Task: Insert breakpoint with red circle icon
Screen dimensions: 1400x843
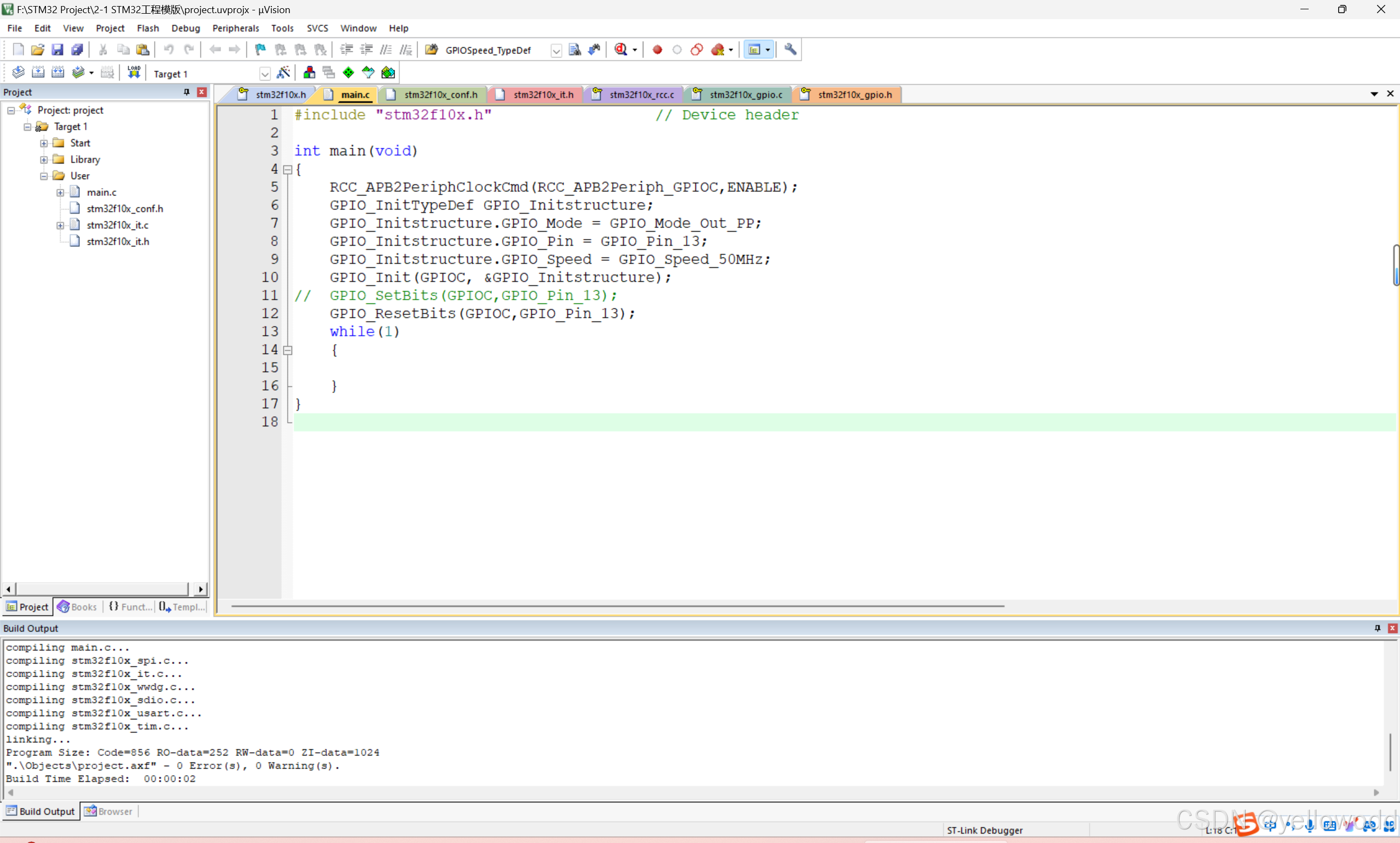Action: pyautogui.click(x=658, y=50)
